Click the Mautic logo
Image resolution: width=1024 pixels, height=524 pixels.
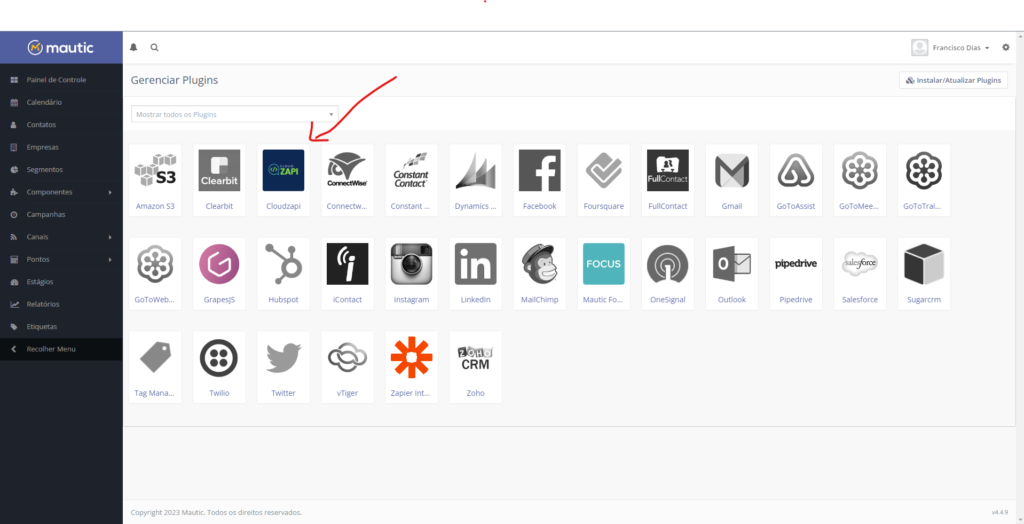[x=61, y=48]
